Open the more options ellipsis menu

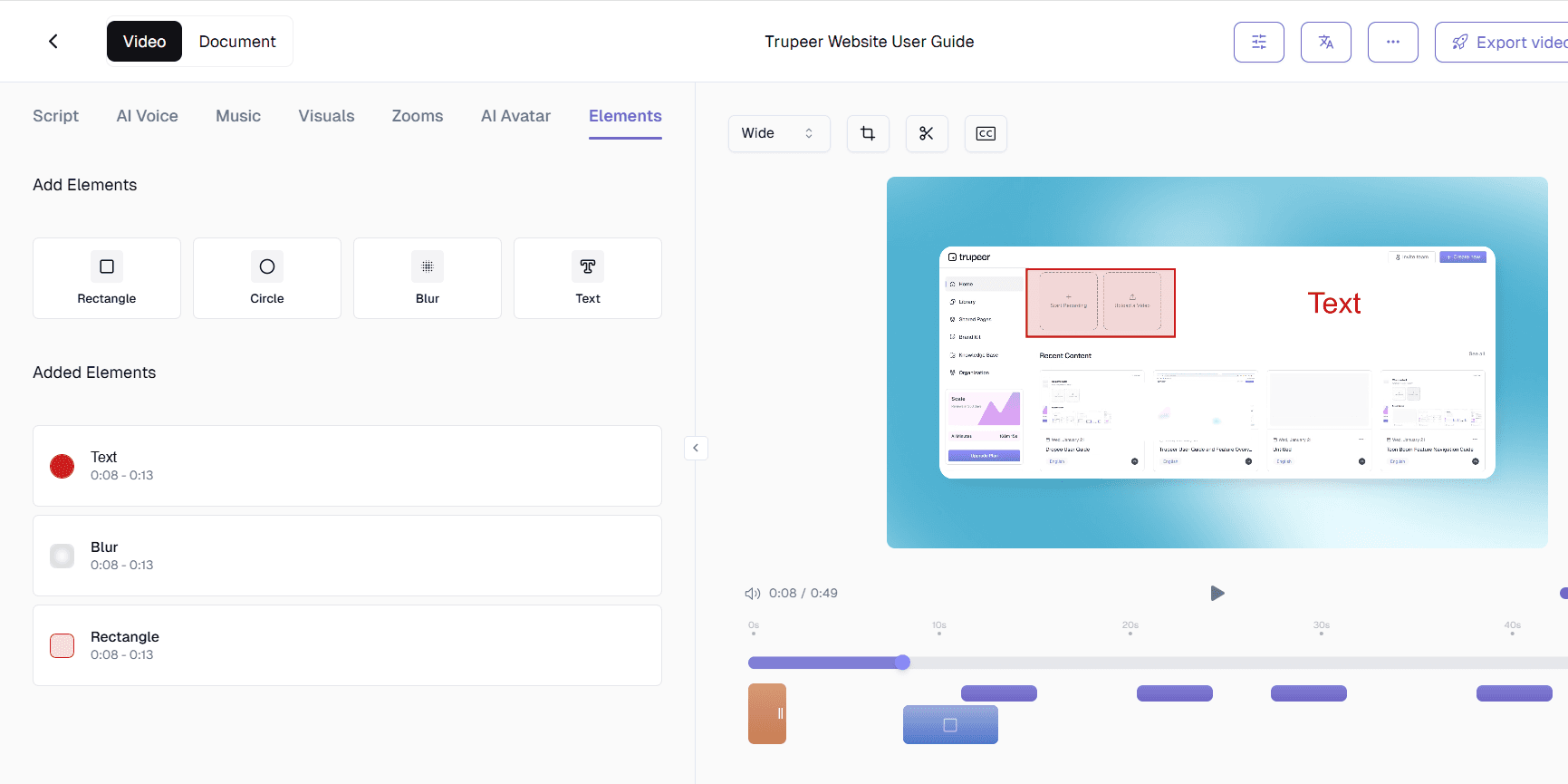click(x=1393, y=42)
